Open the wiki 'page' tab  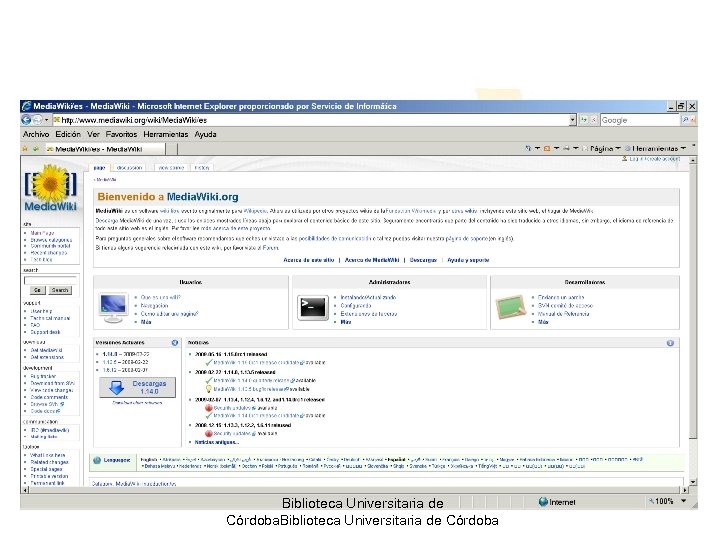[99, 168]
